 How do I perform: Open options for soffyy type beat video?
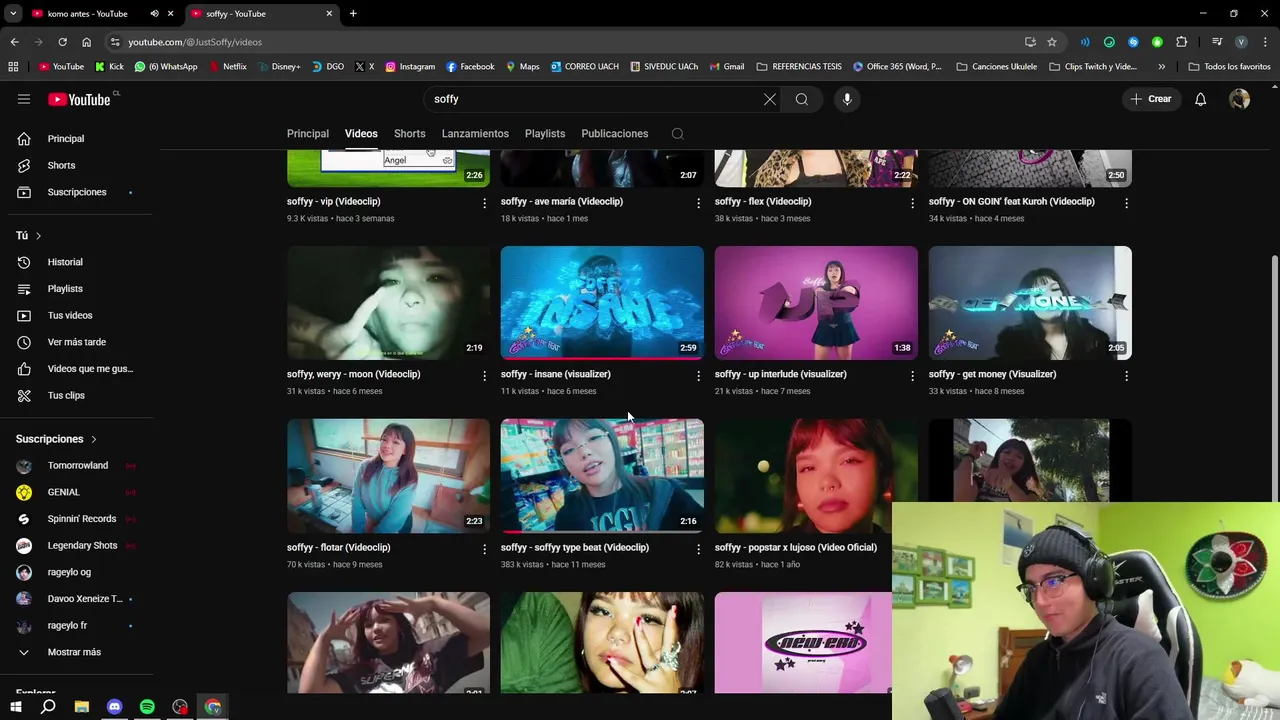(698, 549)
